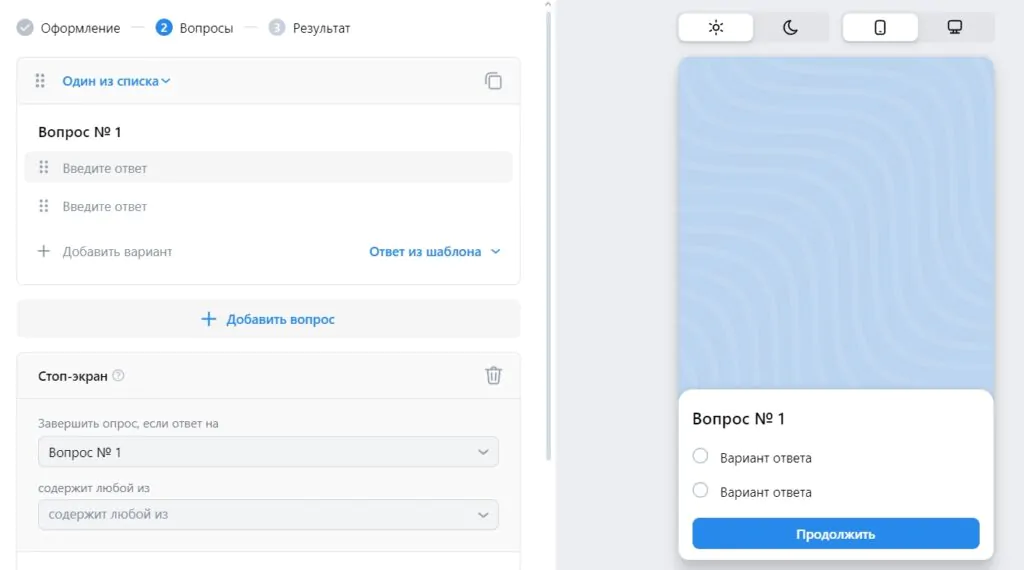Click first Введите ответ input field

tap(268, 168)
